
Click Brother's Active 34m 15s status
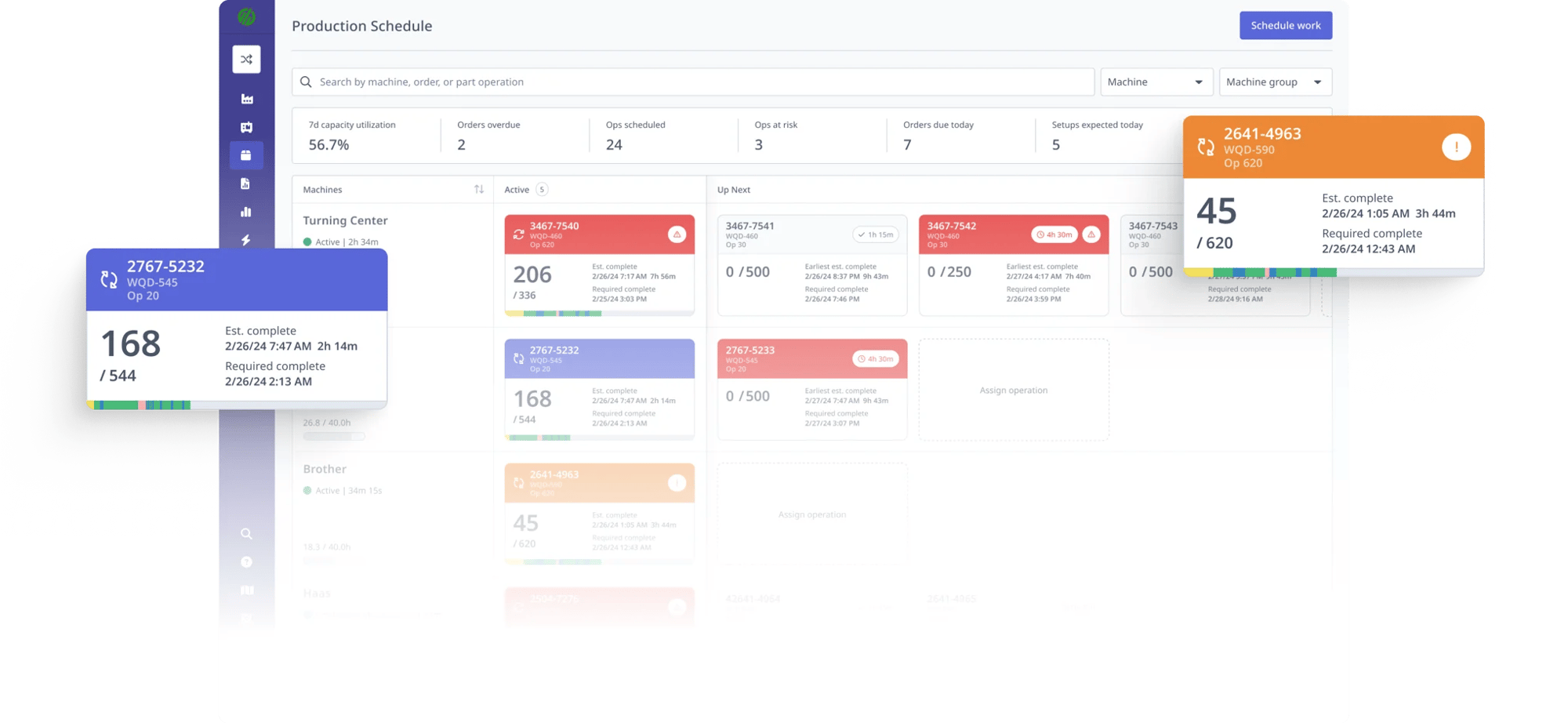(x=343, y=491)
